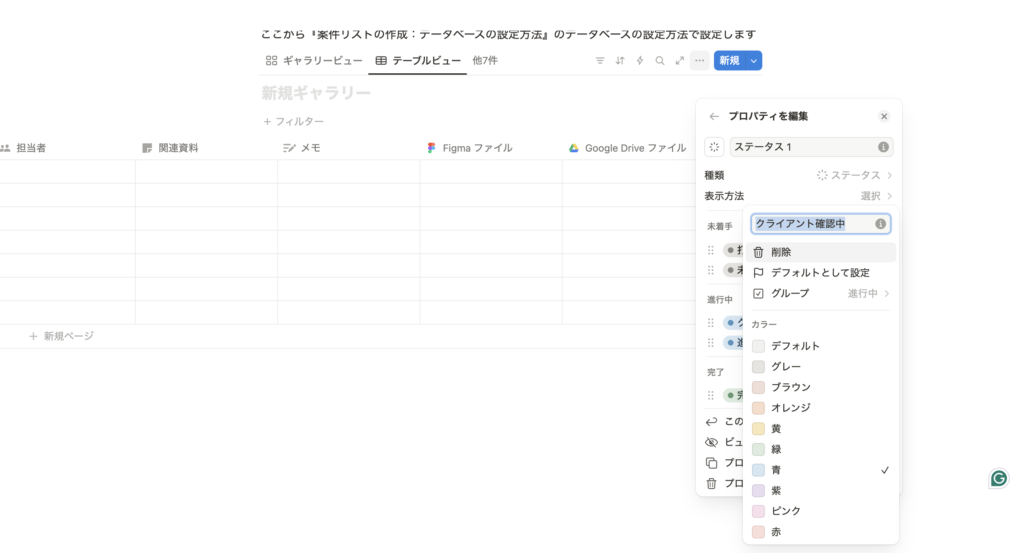Open dropdown arrow next to 新規 button
Screen dimensions: 1024x553
click(x=754, y=61)
